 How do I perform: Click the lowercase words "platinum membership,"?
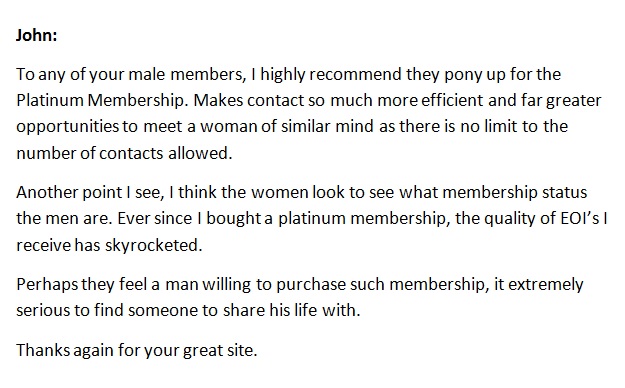364,219
